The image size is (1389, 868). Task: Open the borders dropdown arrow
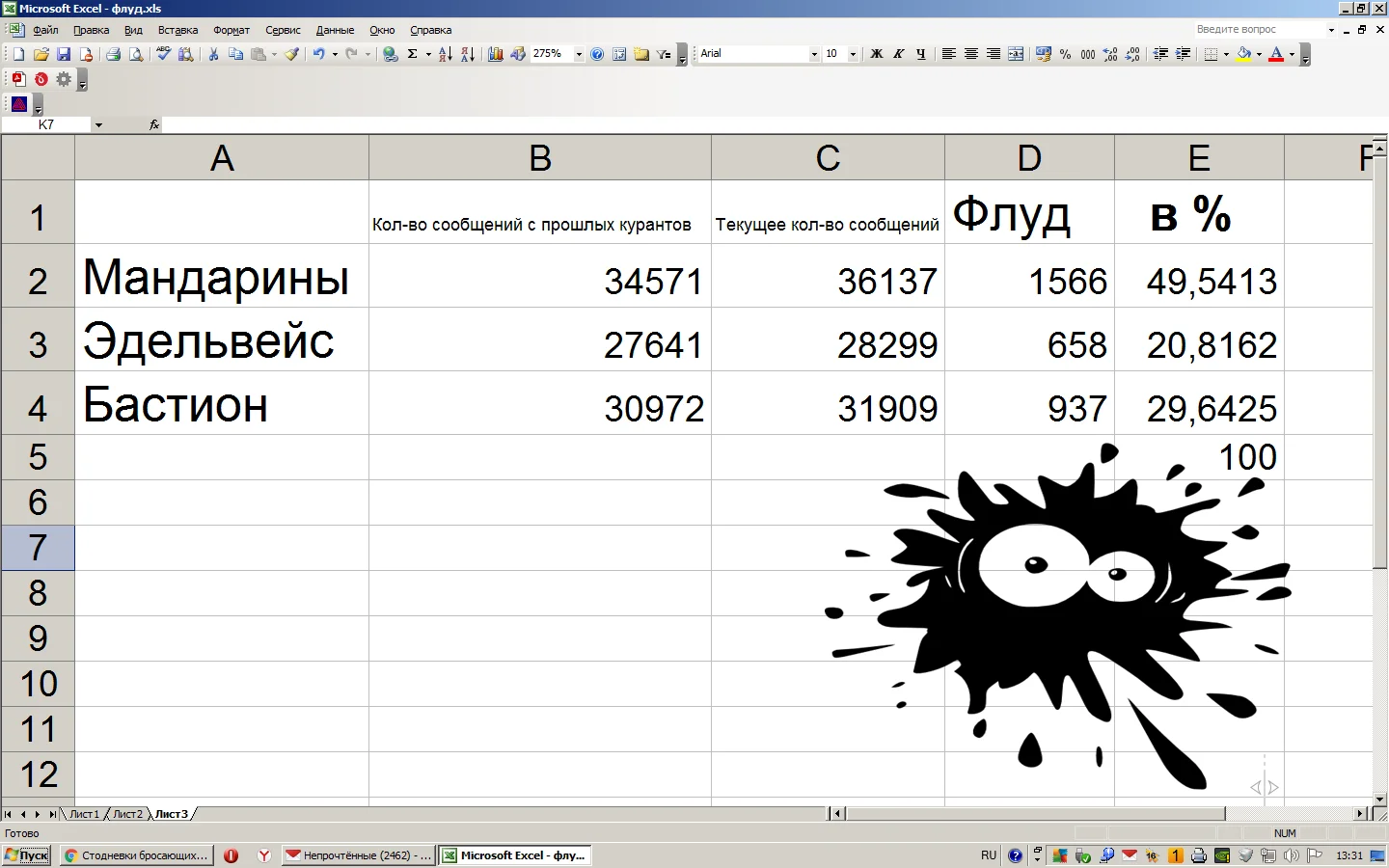click(1226, 55)
